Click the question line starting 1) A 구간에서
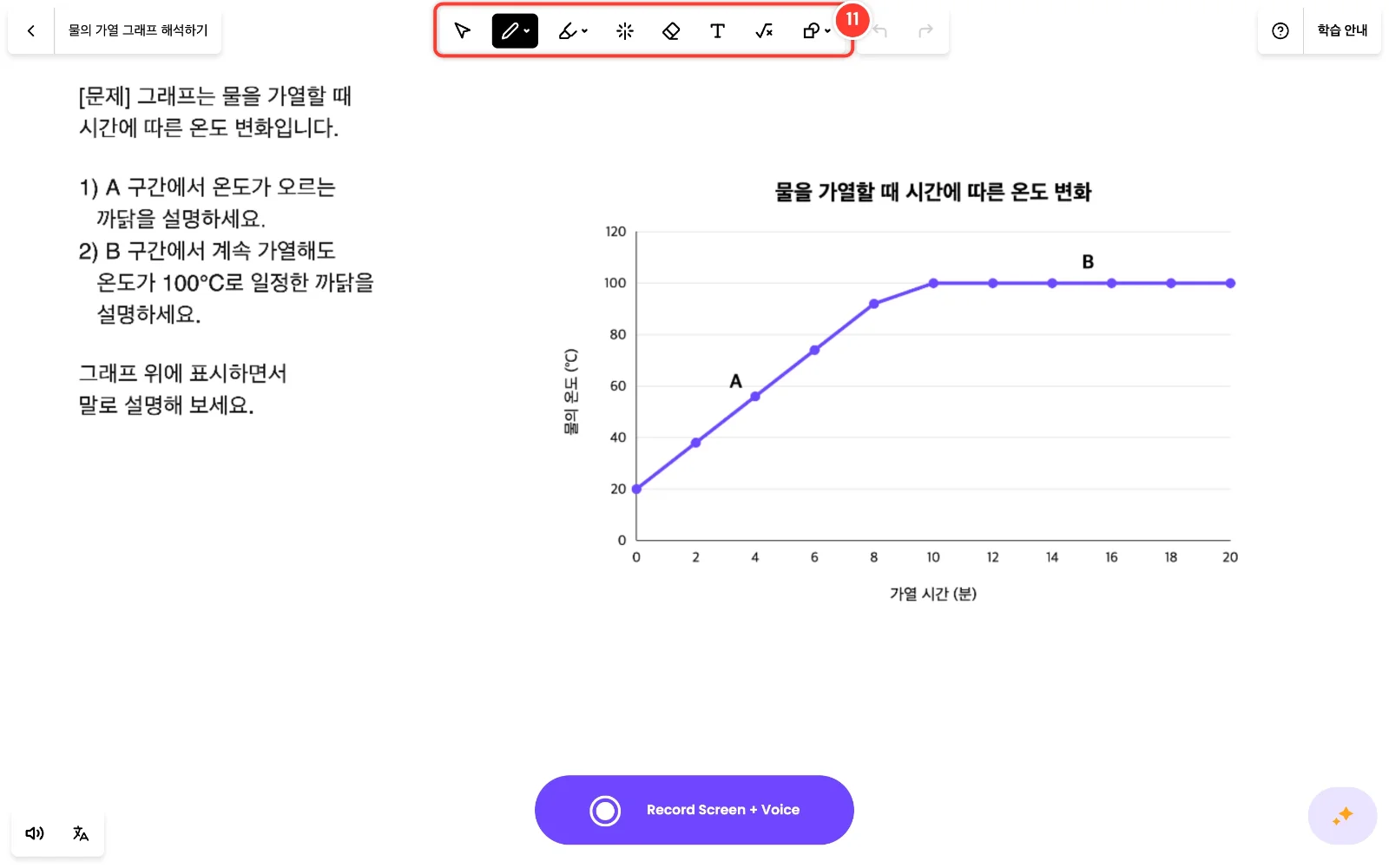 coord(207,187)
